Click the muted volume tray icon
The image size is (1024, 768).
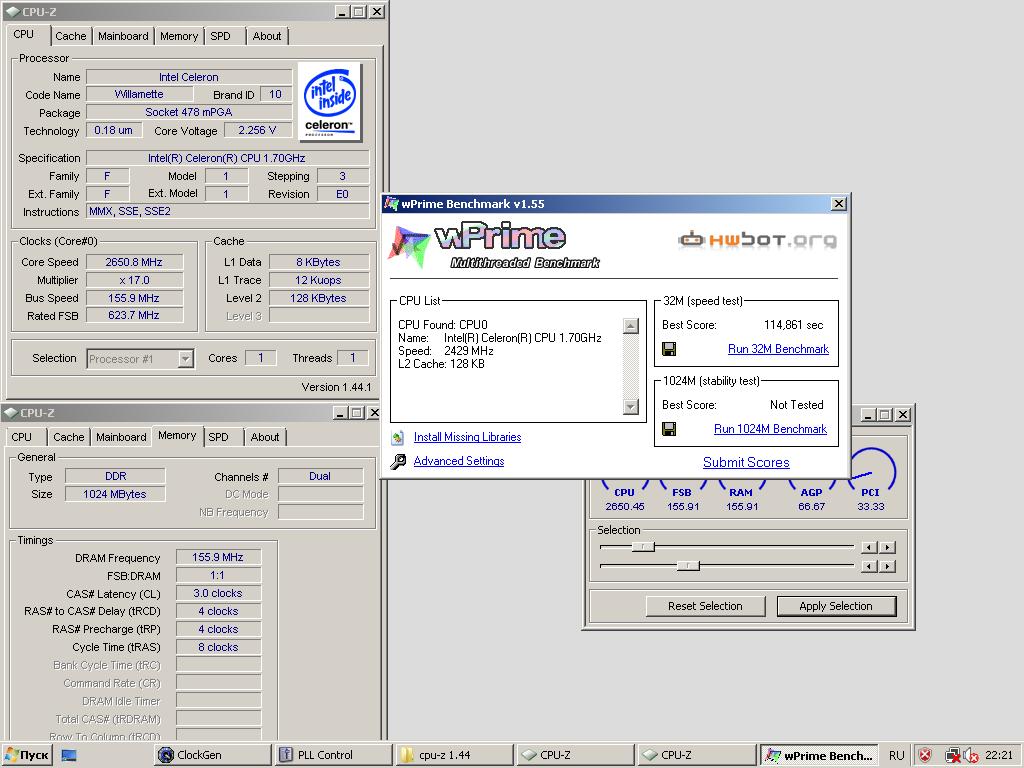[x=970, y=756]
